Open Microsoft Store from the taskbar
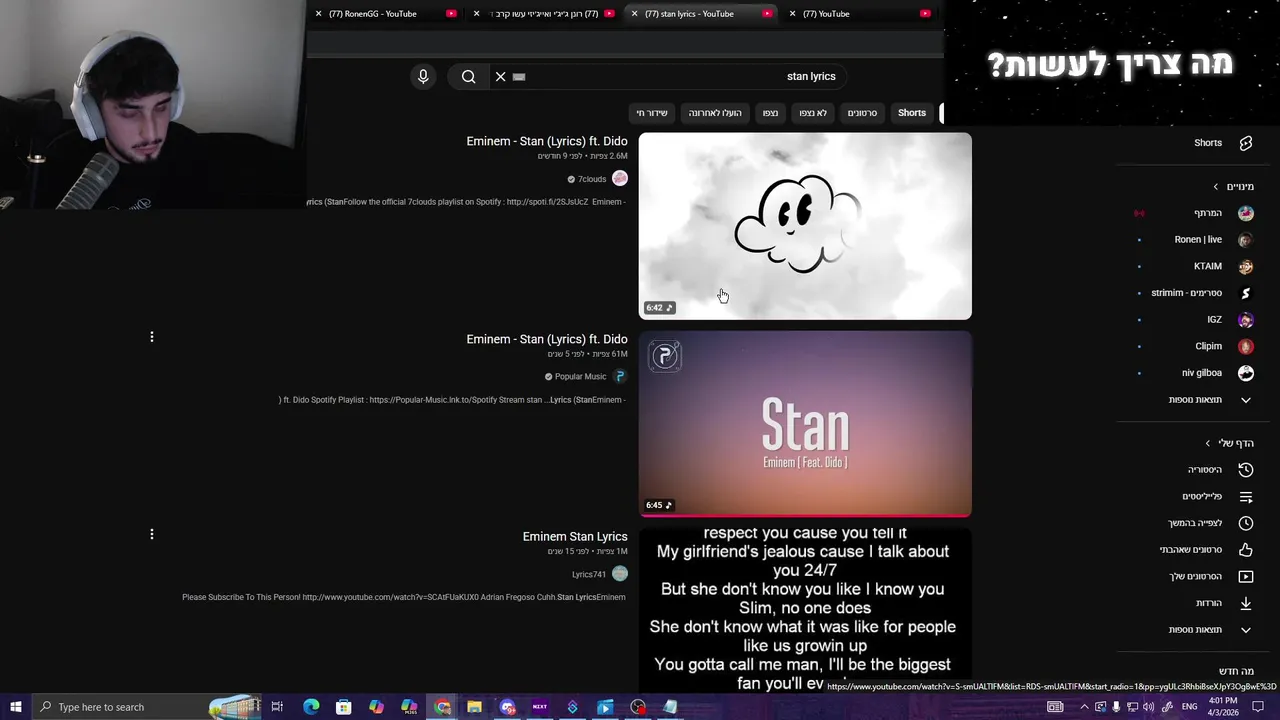Viewport: 1280px width, 720px height. (x=343, y=707)
